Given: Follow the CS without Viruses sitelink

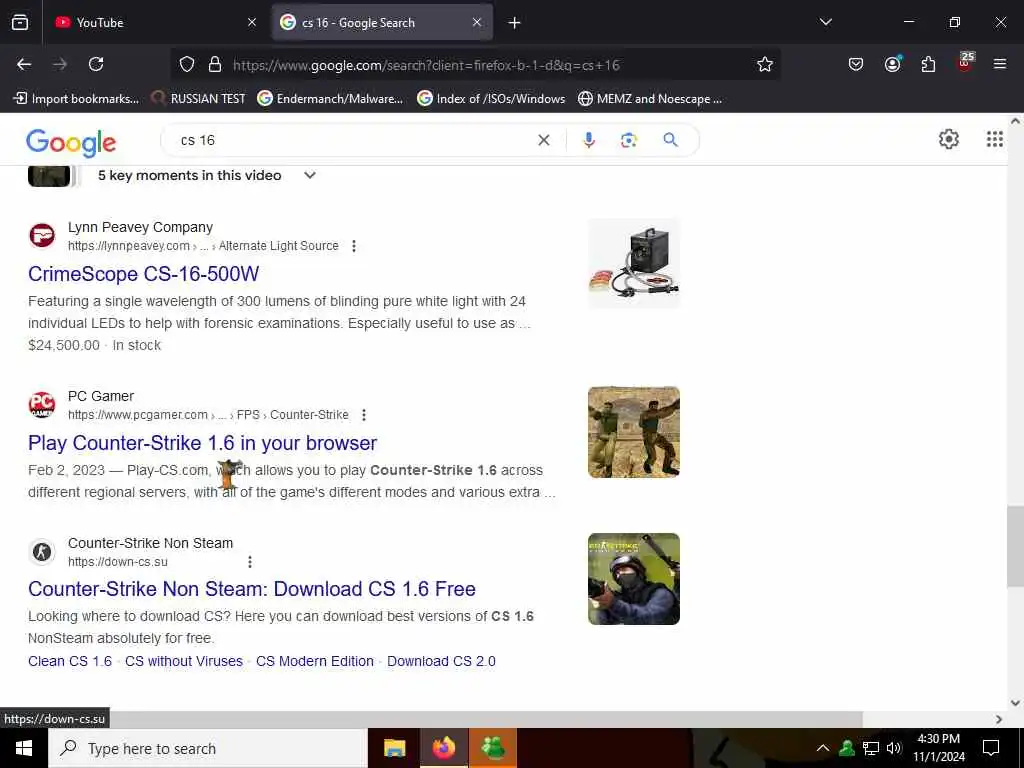Looking at the screenshot, I should [x=184, y=662].
